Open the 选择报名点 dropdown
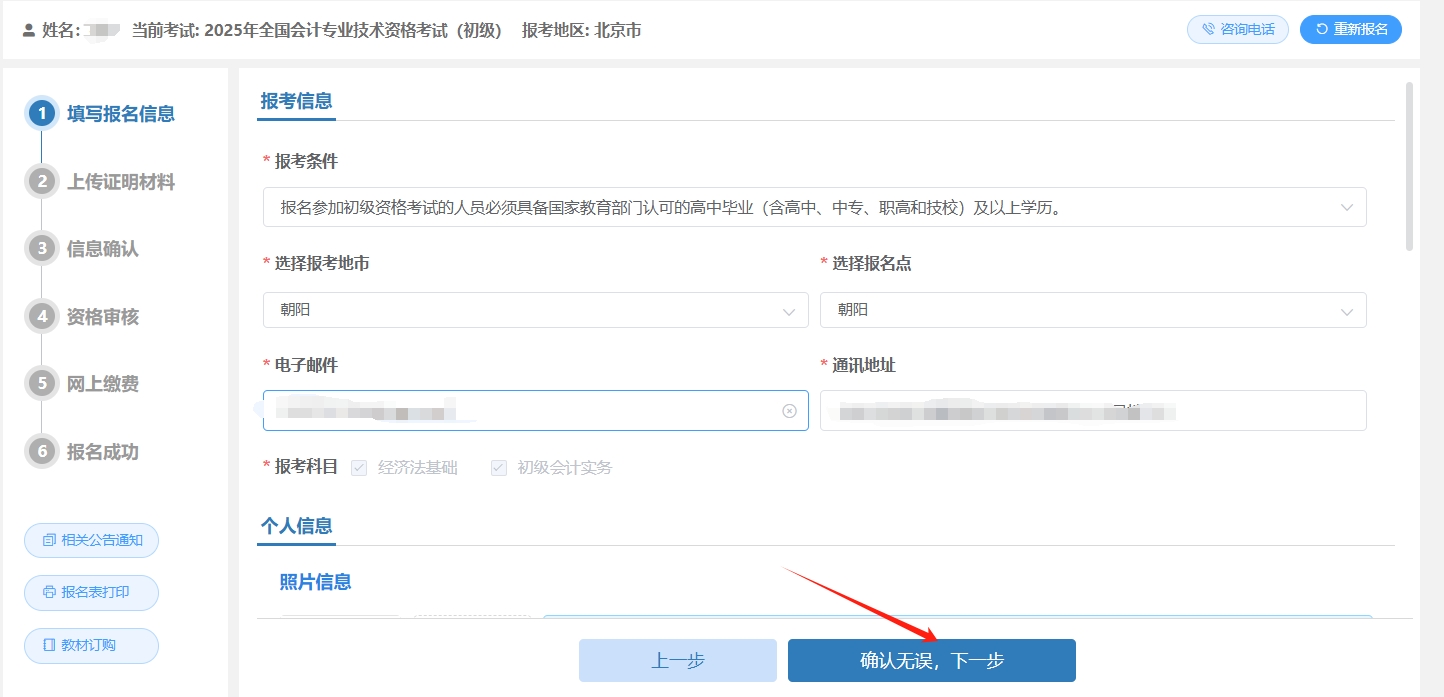 [1346, 310]
